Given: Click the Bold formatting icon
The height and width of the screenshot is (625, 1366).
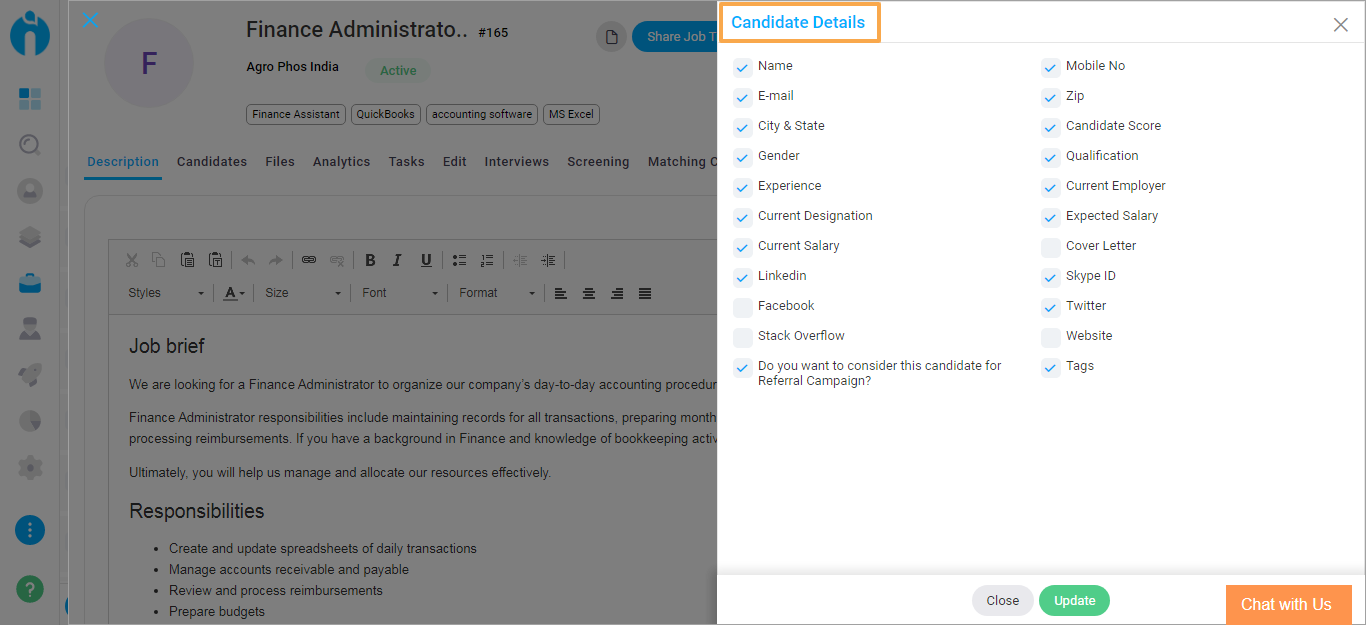Looking at the screenshot, I should (x=370, y=260).
